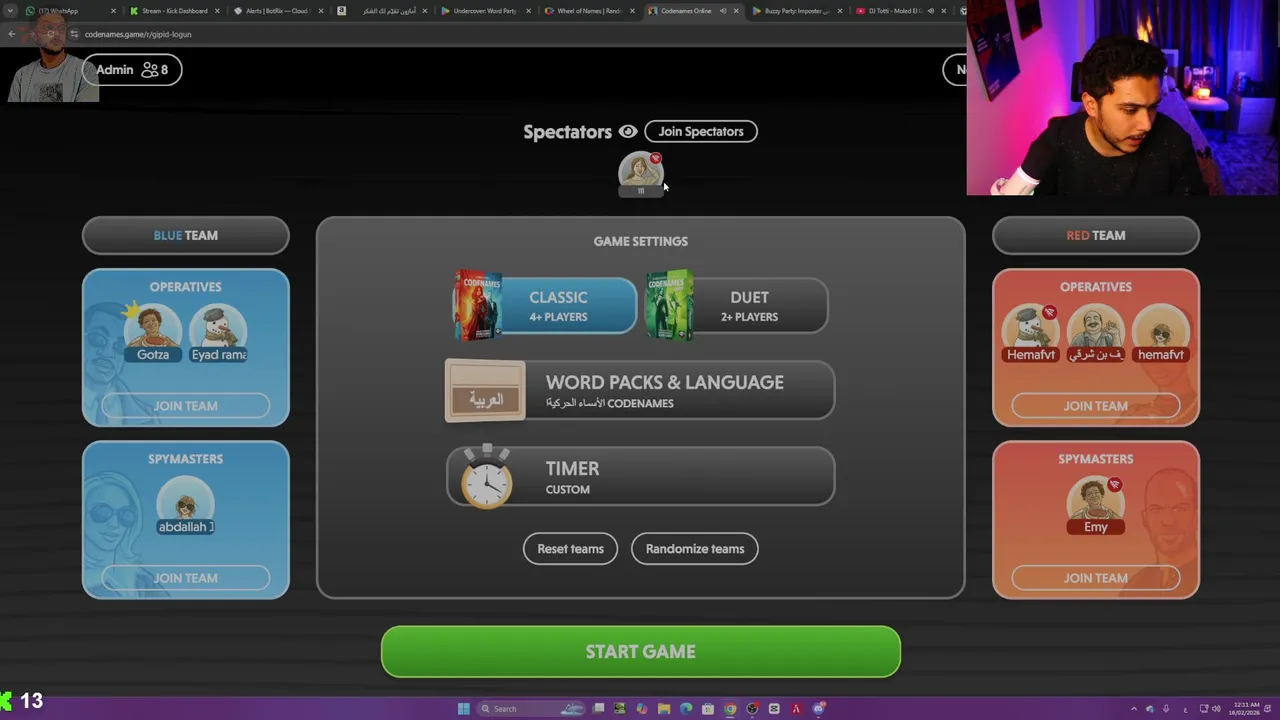Open the tab search dropdown arrow

(x=10, y=11)
